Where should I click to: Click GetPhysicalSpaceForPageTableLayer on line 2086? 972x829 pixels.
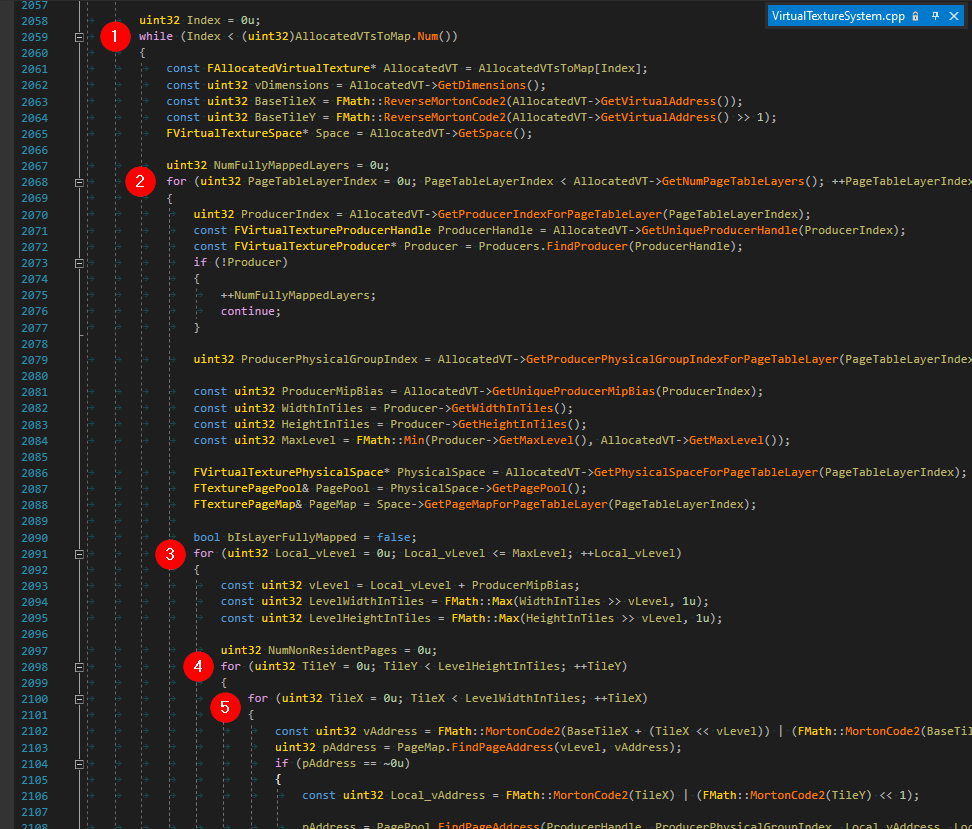(x=706, y=472)
